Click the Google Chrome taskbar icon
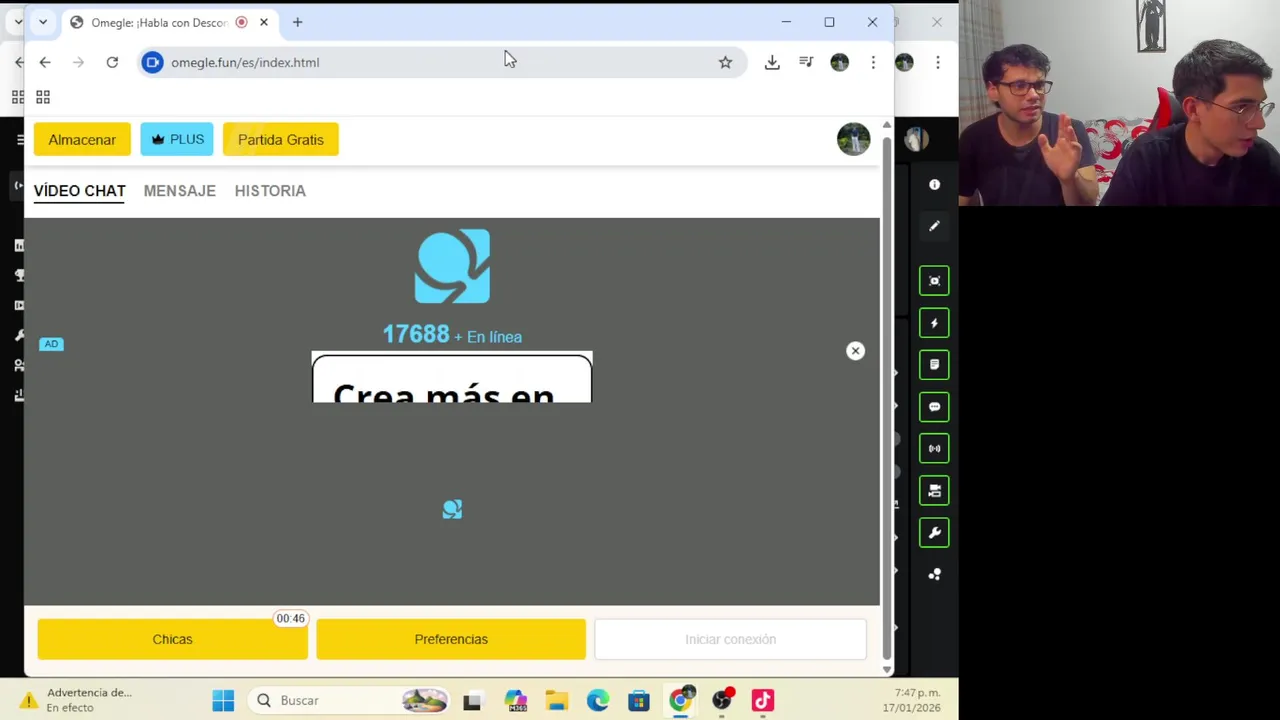1280x720 pixels. (680, 700)
